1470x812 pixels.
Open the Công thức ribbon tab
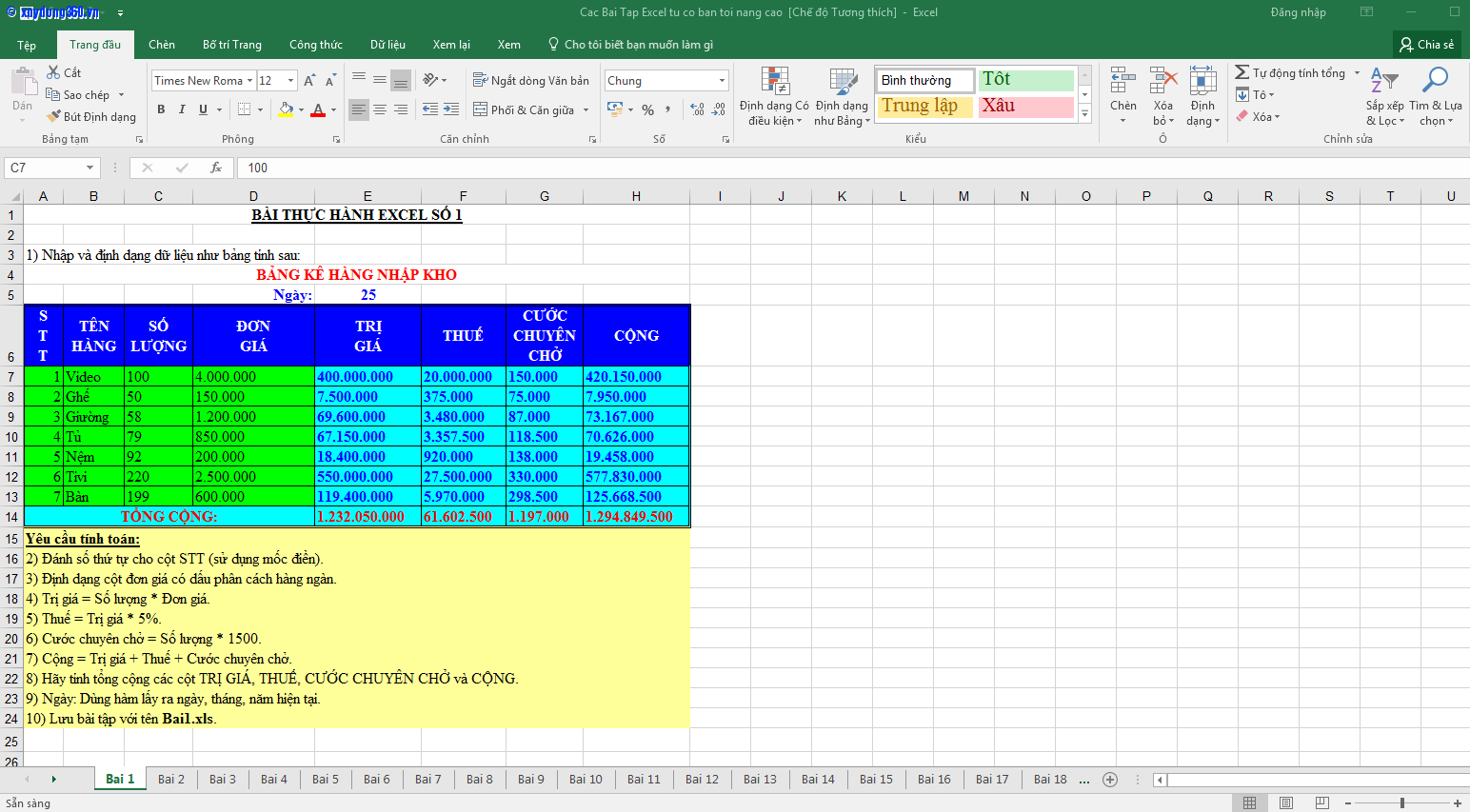[316, 45]
